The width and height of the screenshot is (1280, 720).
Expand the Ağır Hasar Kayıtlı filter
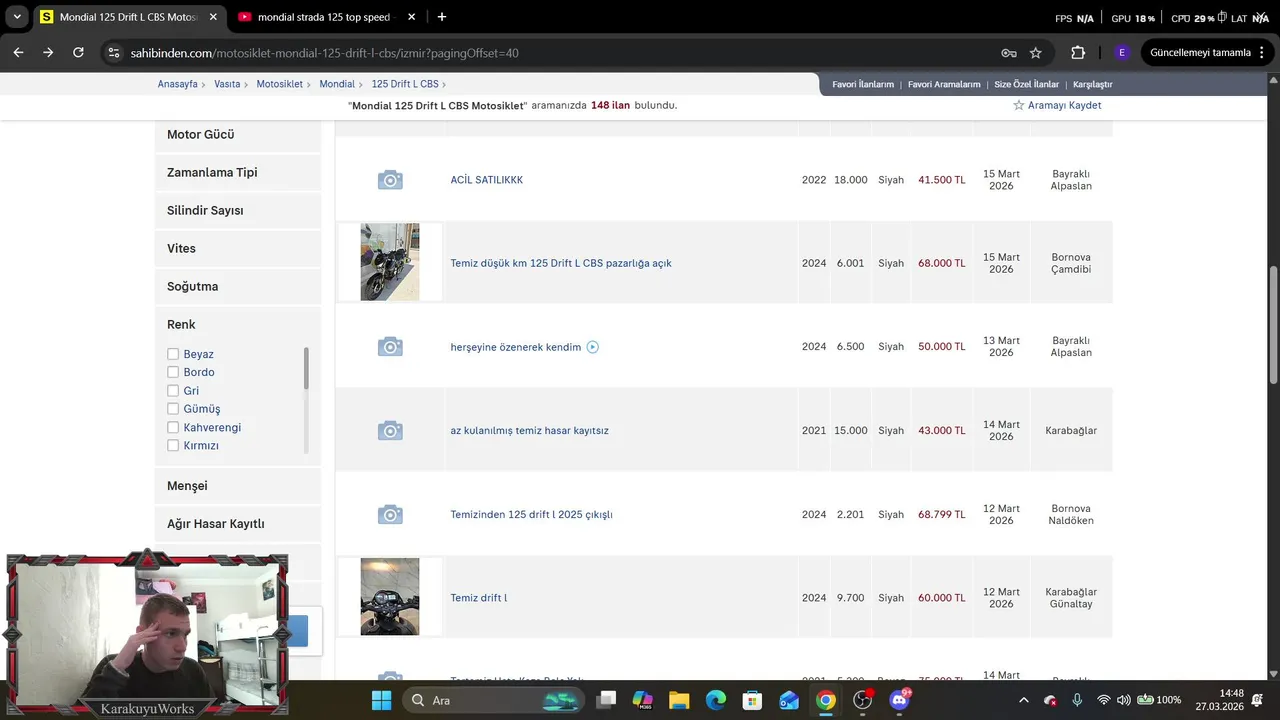click(x=238, y=523)
